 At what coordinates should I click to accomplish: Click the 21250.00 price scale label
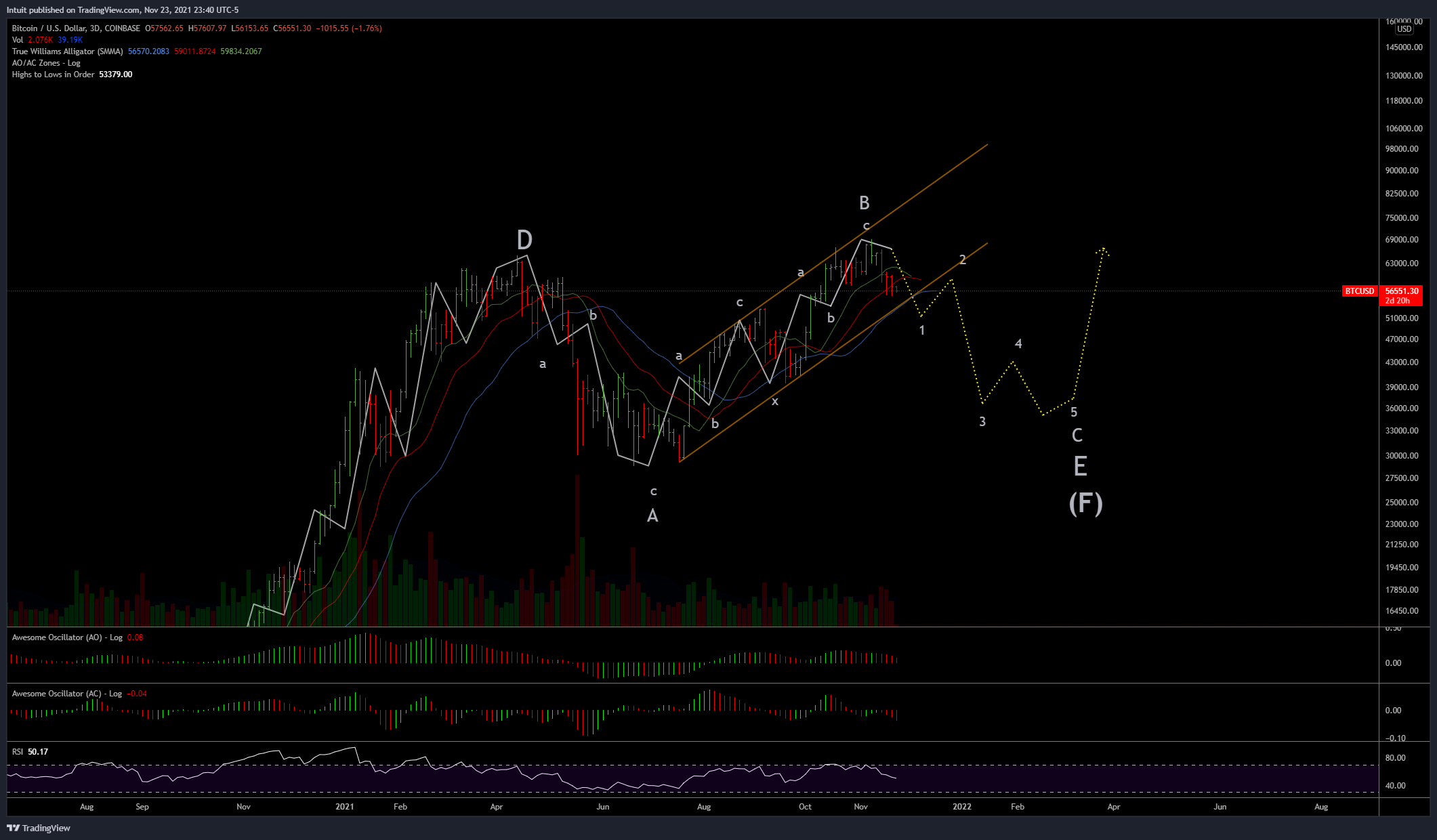[1402, 545]
